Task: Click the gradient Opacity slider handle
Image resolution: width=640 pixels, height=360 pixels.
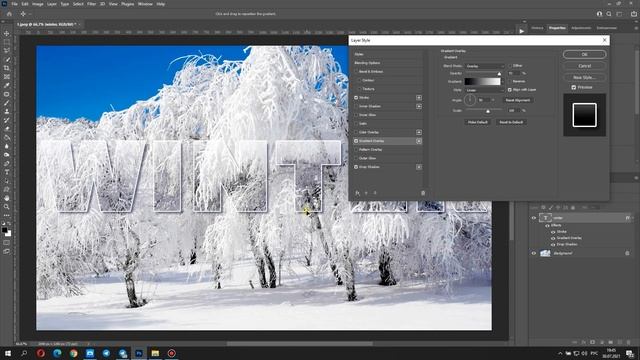Action: (x=499, y=73)
